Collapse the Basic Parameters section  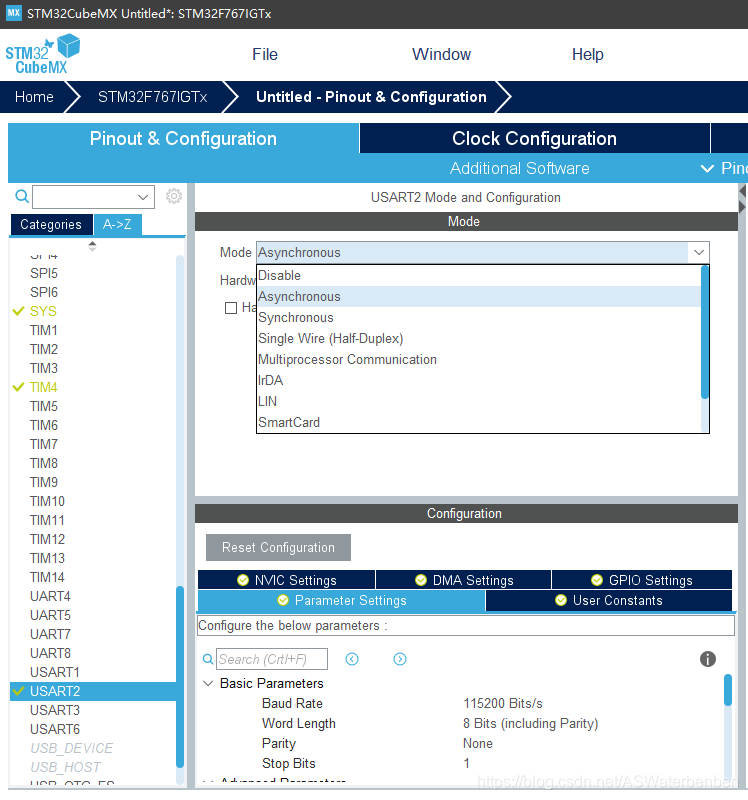(x=208, y=683)
